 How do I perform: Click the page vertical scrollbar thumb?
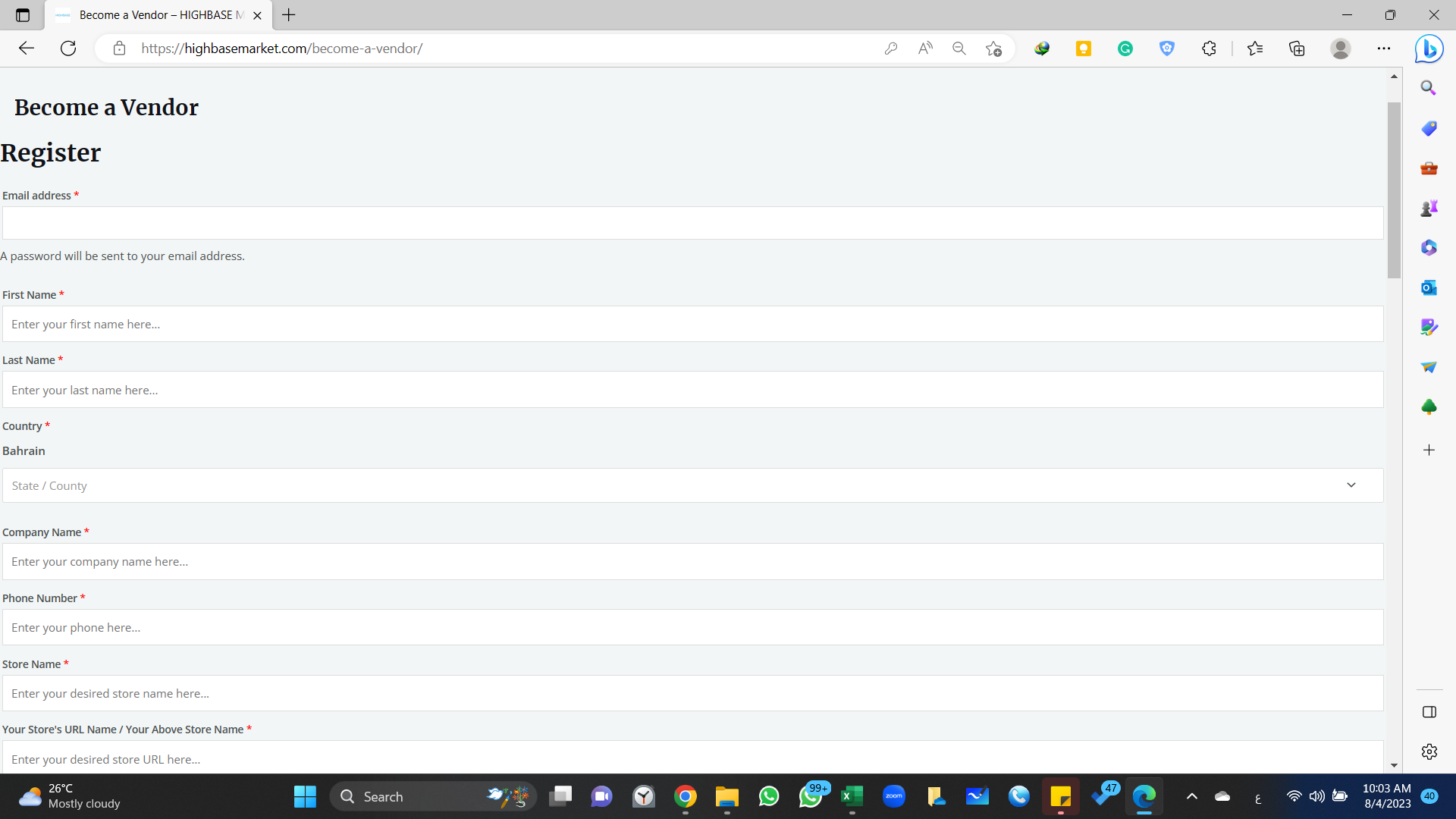[x=1394, y=190]
